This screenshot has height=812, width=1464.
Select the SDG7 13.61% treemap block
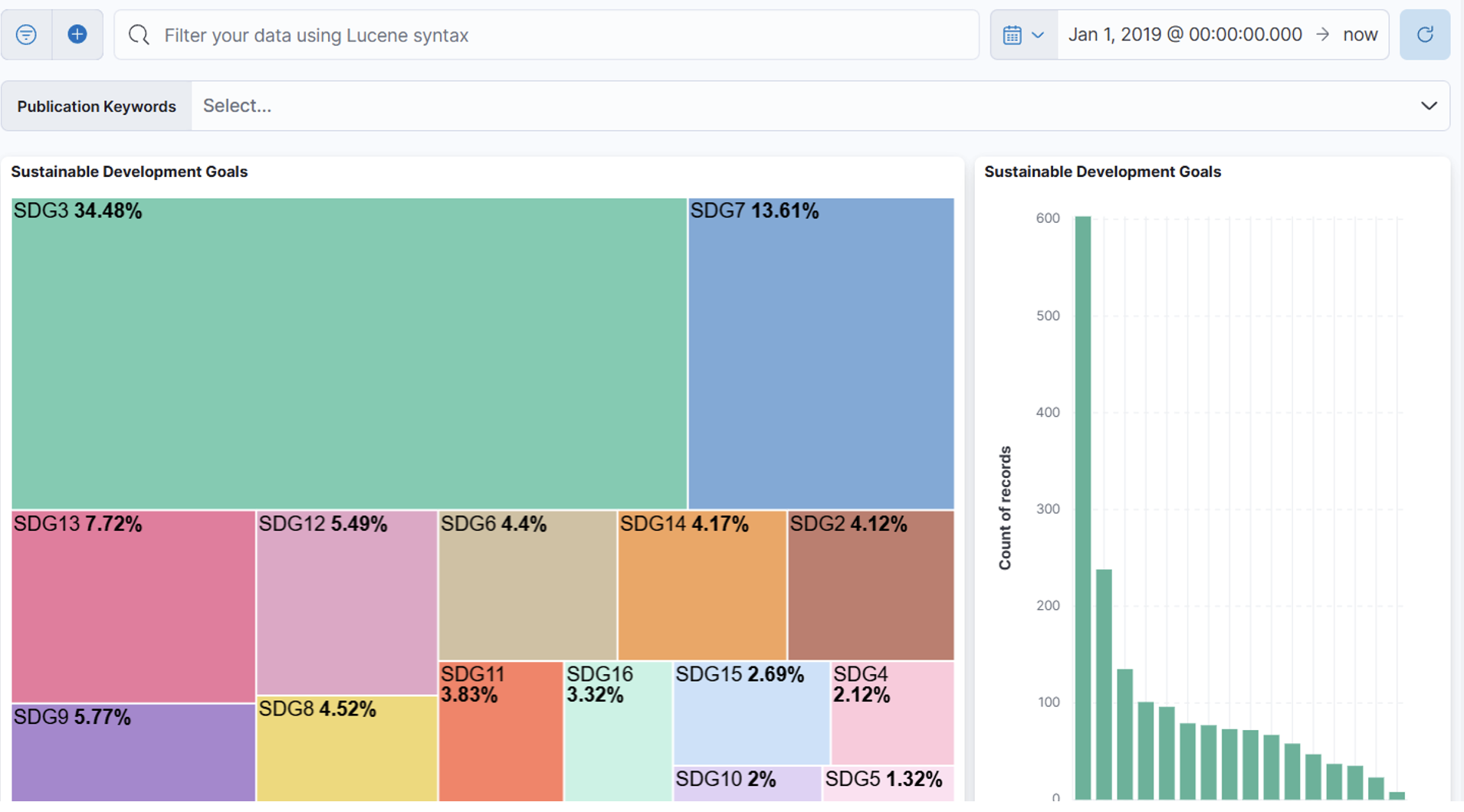(821, 353)
